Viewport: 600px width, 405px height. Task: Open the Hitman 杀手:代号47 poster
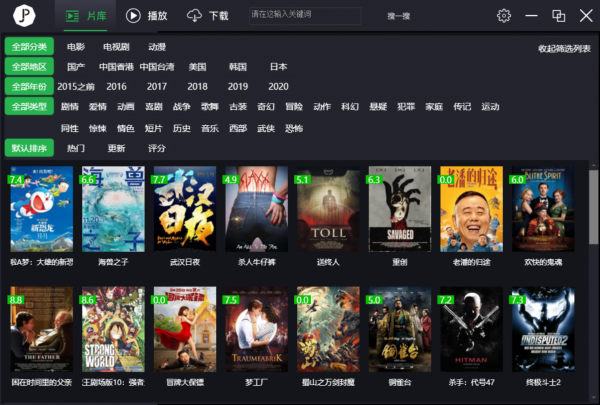pyautogui.click(x=471, y=329)
